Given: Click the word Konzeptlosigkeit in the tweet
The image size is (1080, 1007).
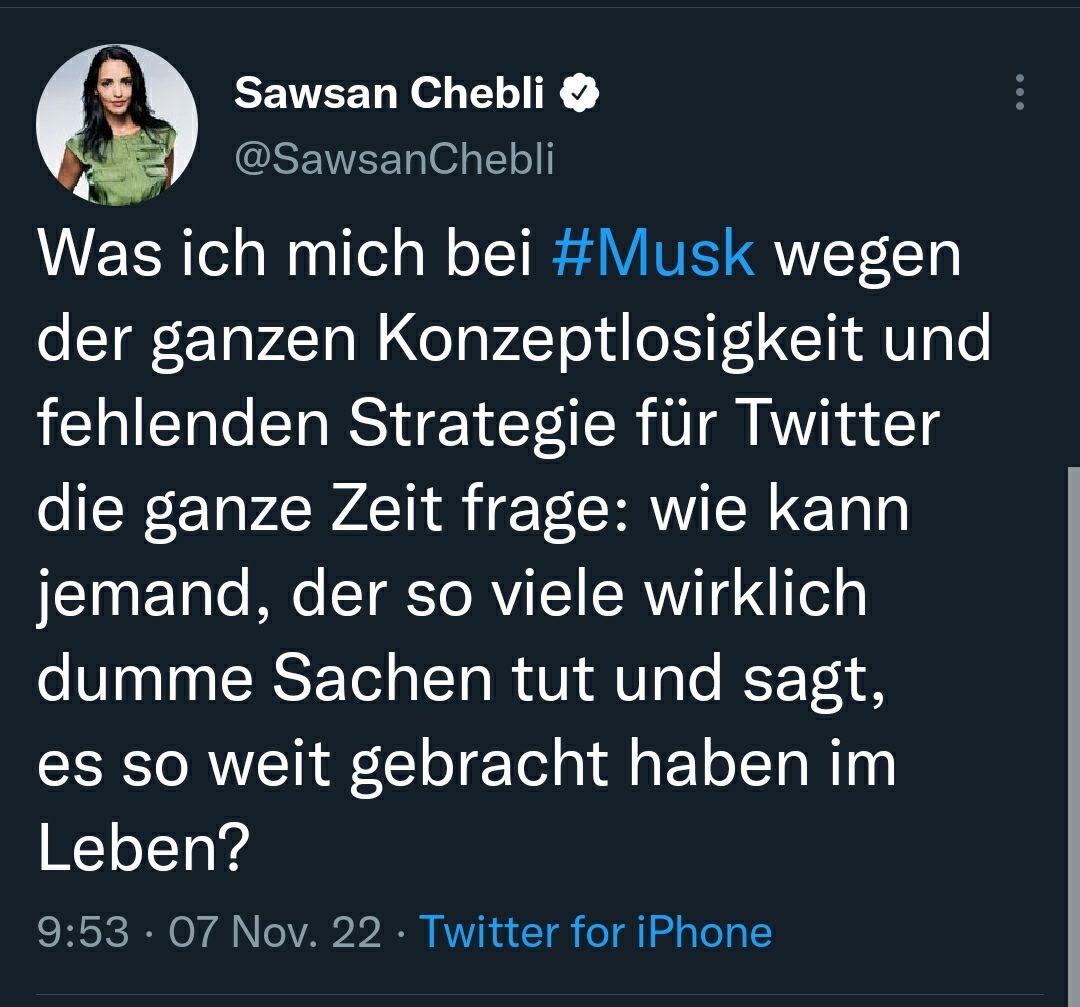Looking at the screenshot, I should (x=620, y=341).
